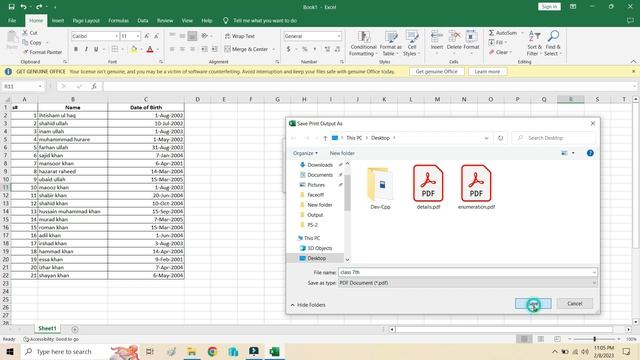Apply Percent style
640x360 pixels.
click(x=304, y=49)
